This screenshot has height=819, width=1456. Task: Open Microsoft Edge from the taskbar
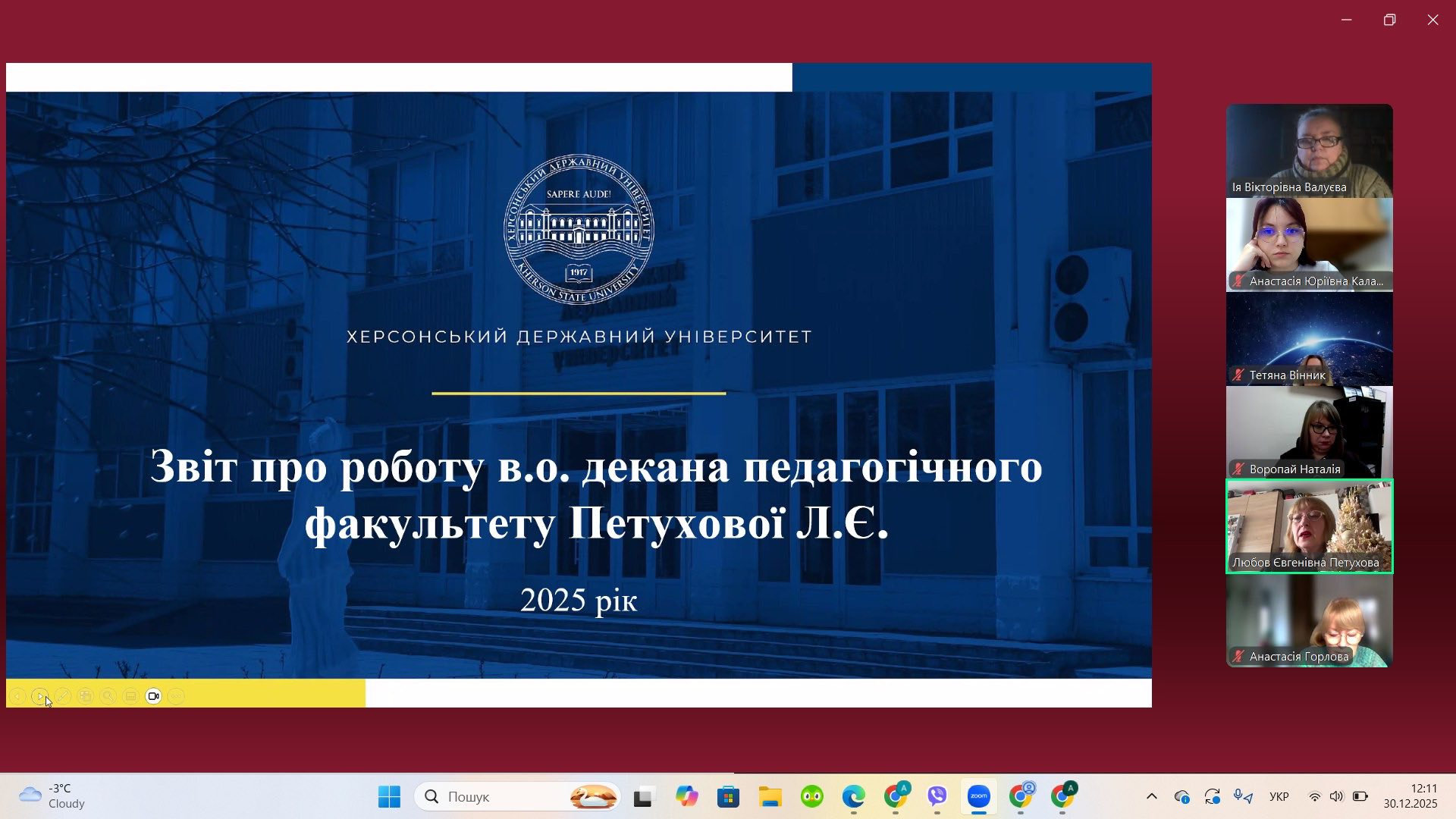(x=854, y=796)
